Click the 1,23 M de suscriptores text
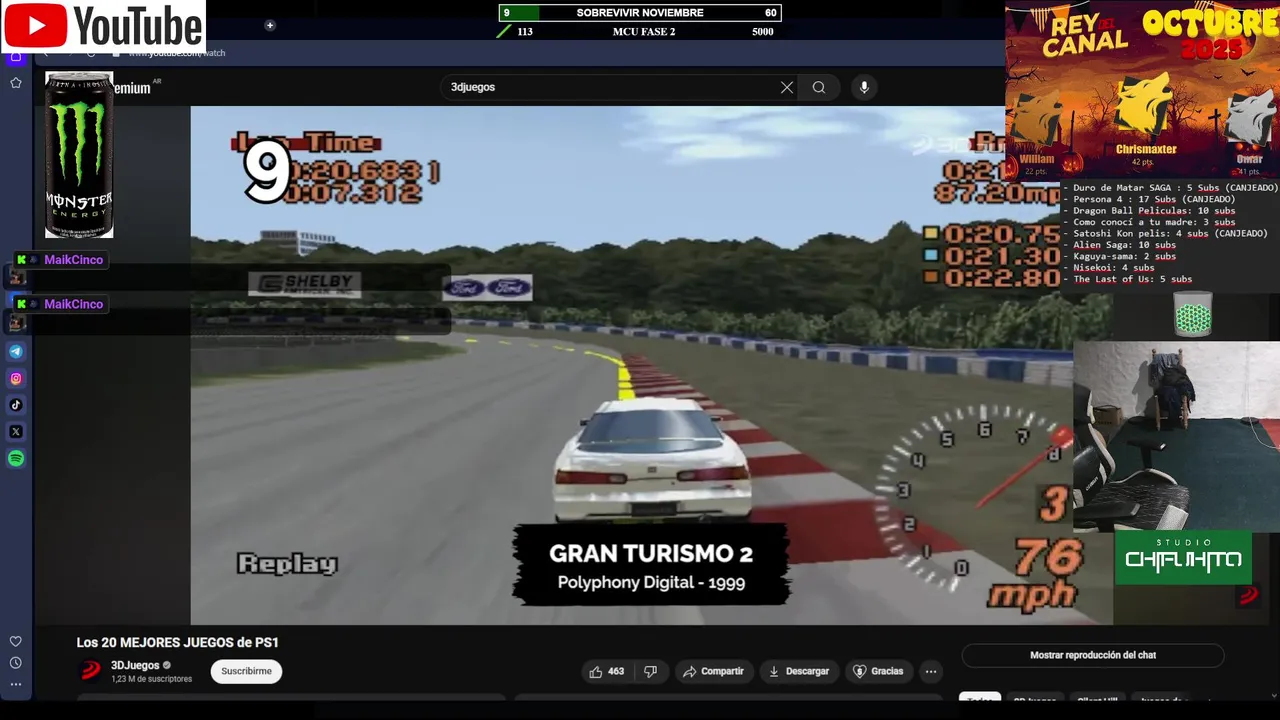Viewport: 1280px width, 720px height. pos(151,679)
